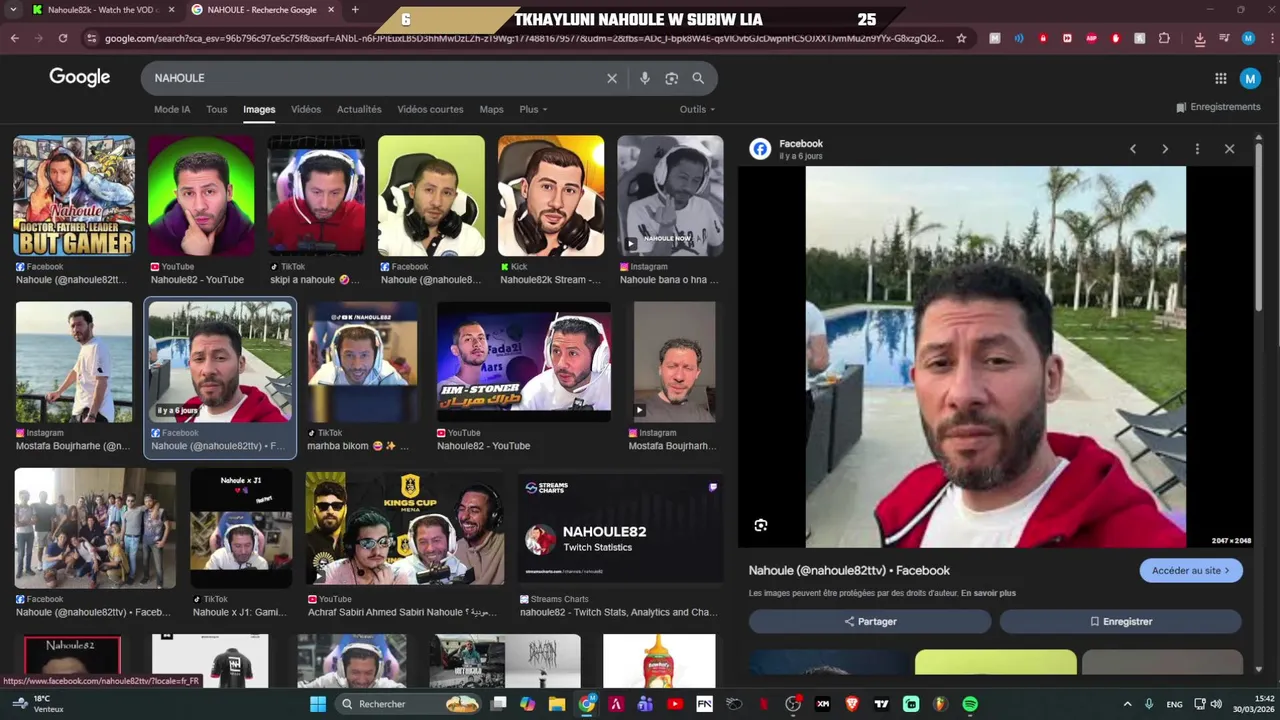The image size is (1280, 720).
Task: Open Chrome downloads icon
Action: click(x=1200, y=38)
